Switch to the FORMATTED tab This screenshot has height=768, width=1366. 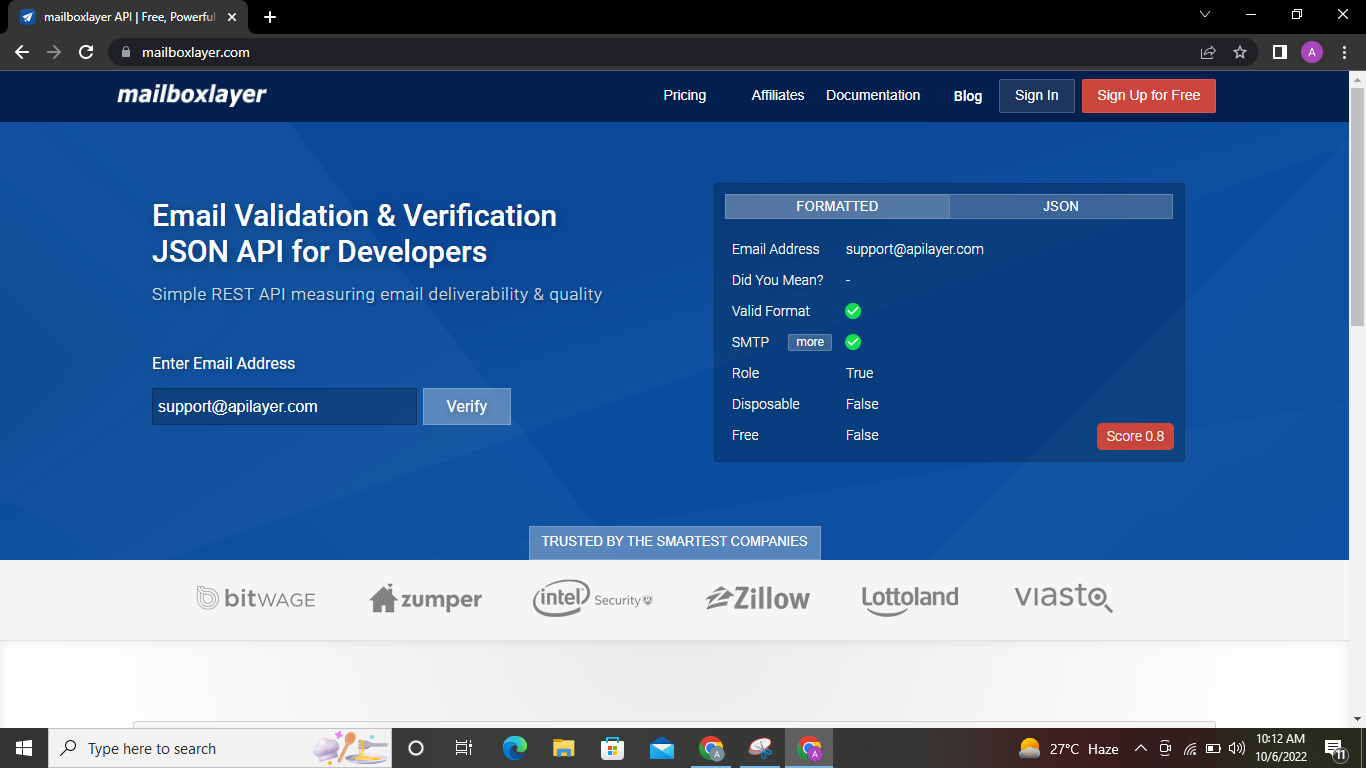coord(837,206)
